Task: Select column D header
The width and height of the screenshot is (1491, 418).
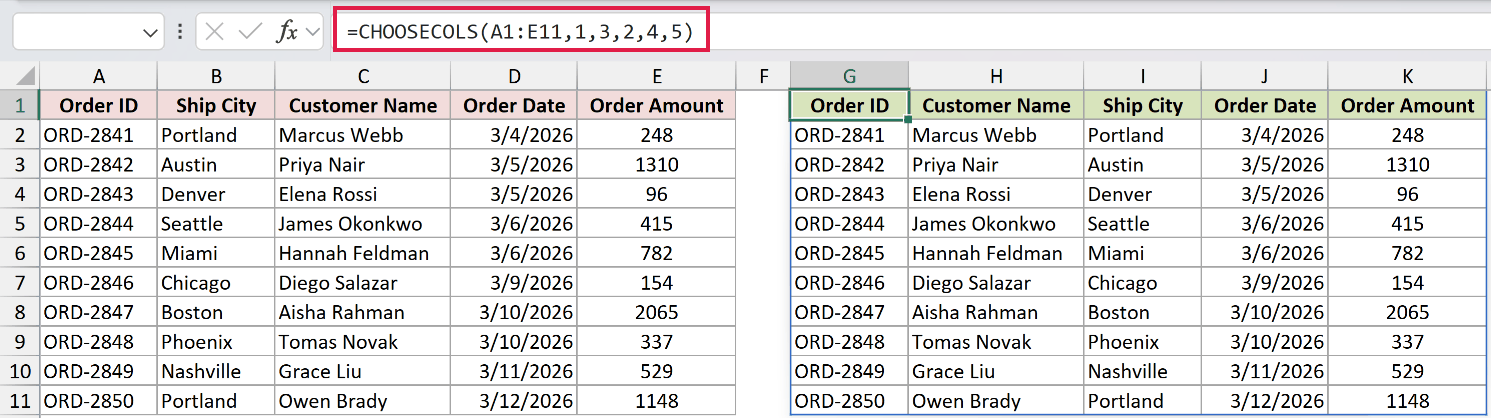Action: click(x=514, y=76)
